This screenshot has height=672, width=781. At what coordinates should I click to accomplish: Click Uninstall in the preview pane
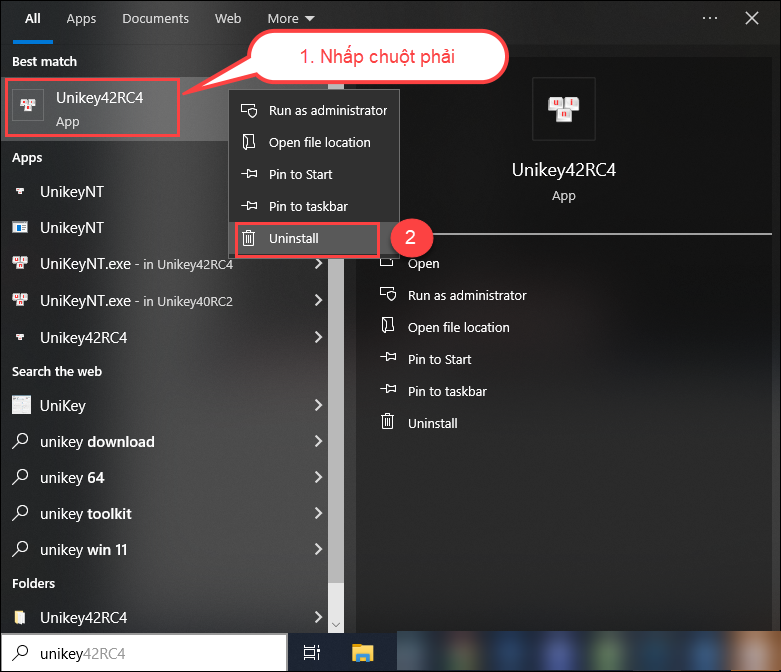tap(432, 423)
